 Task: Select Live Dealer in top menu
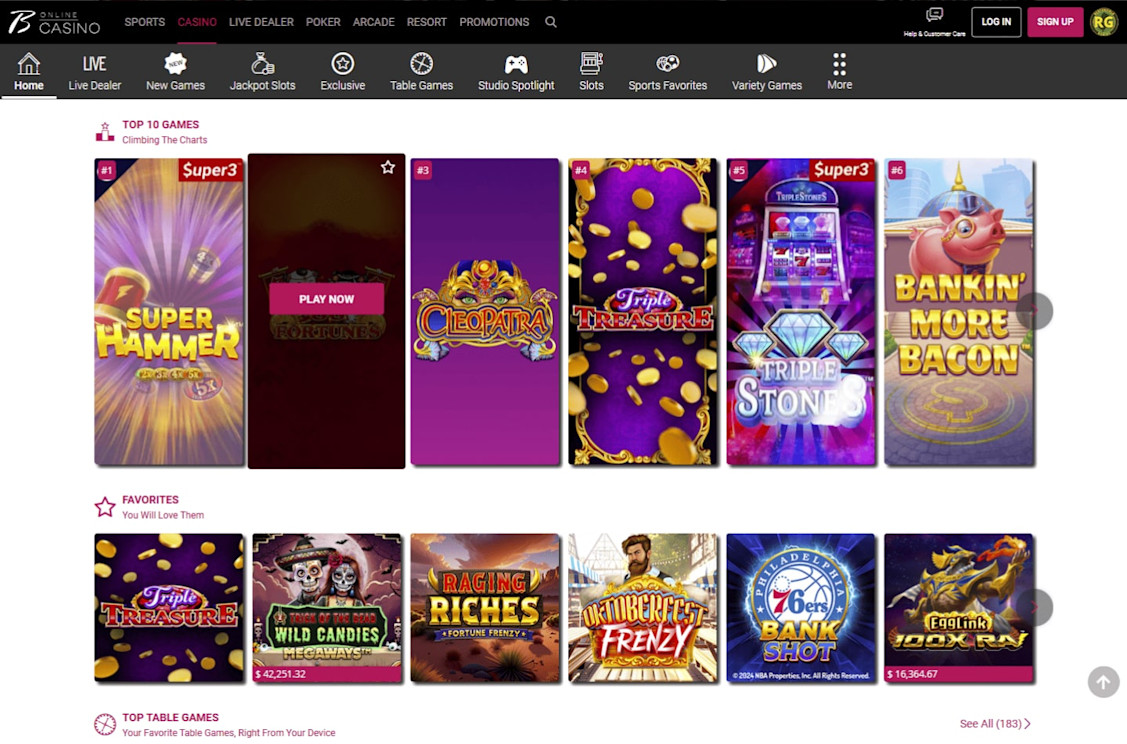[261, 22]
